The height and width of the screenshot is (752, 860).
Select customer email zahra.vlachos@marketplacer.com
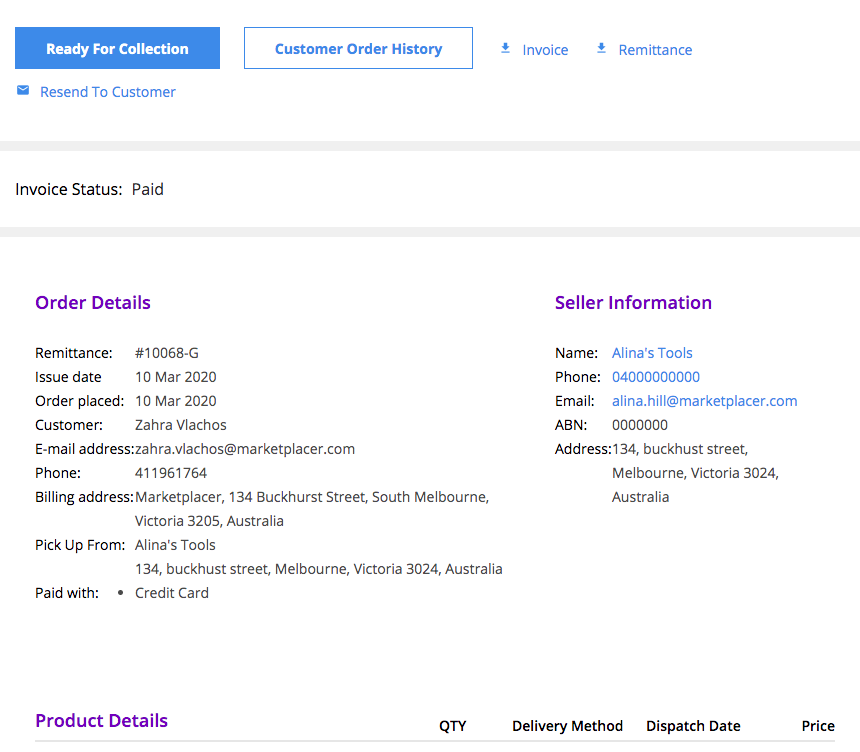[x=245, y=449]
